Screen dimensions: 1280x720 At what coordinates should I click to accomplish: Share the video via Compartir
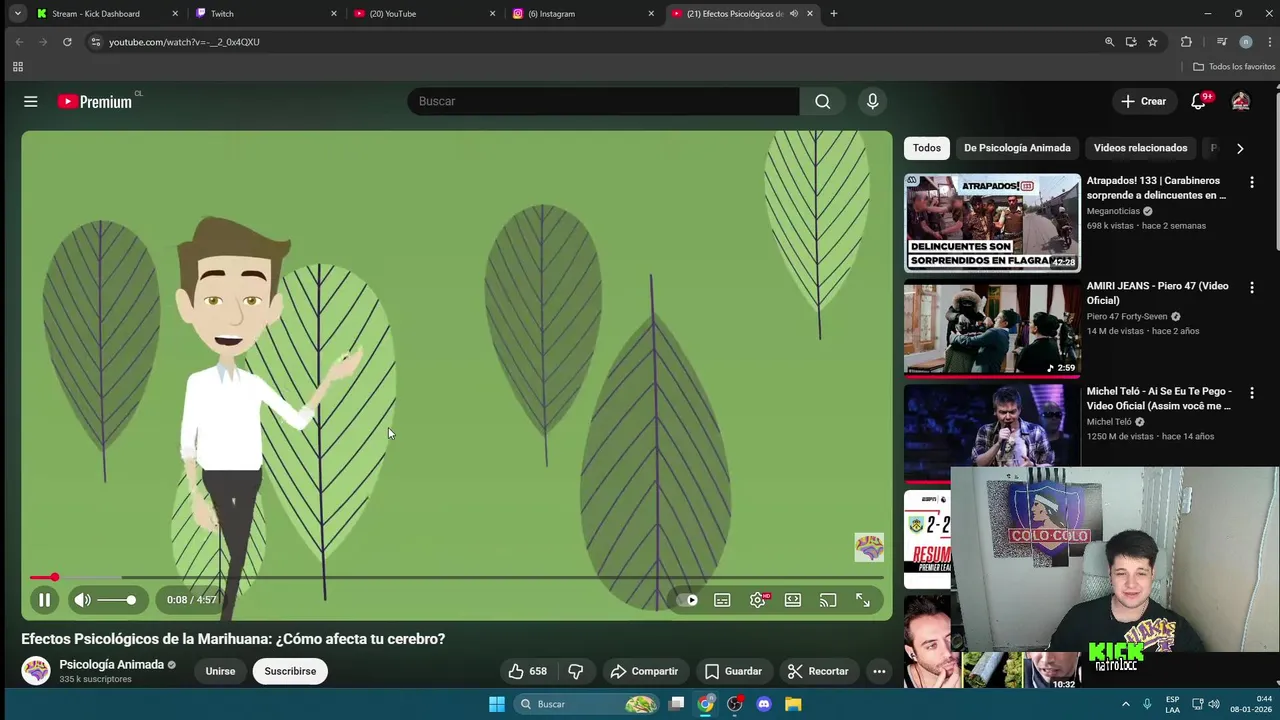644,671
